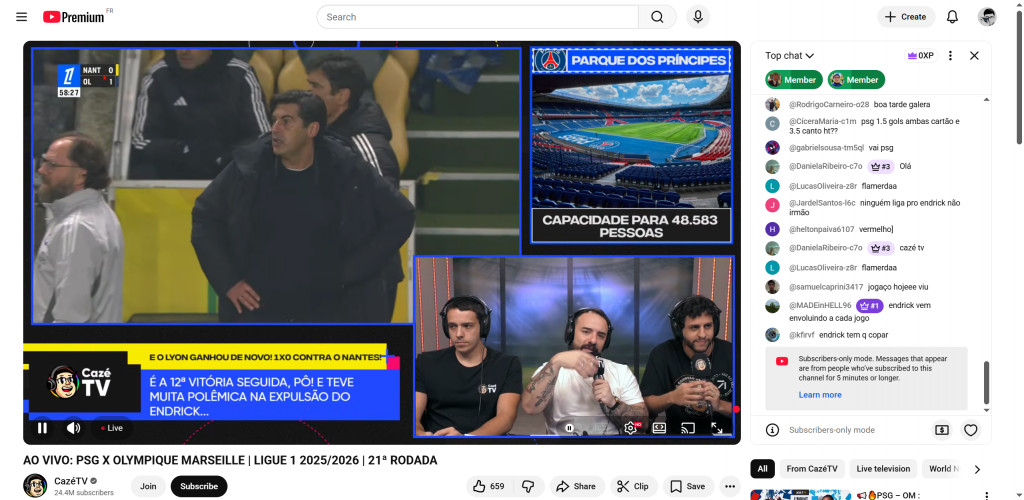The width and height of the screenshot is (1024, 500).
Task: Click the Create button
Action: 906,17
